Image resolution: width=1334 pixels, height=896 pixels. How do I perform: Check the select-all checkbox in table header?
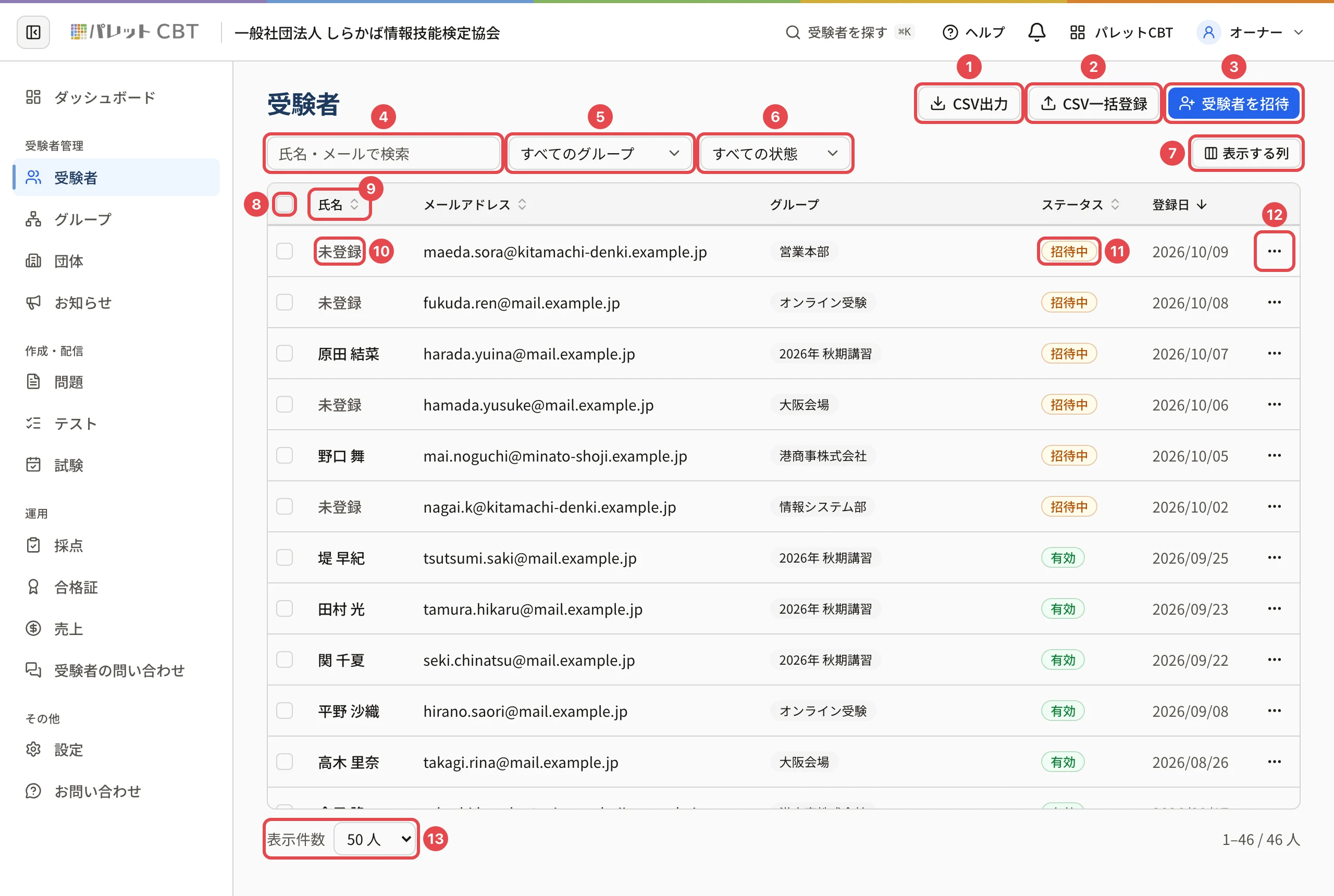coord(284,205)
